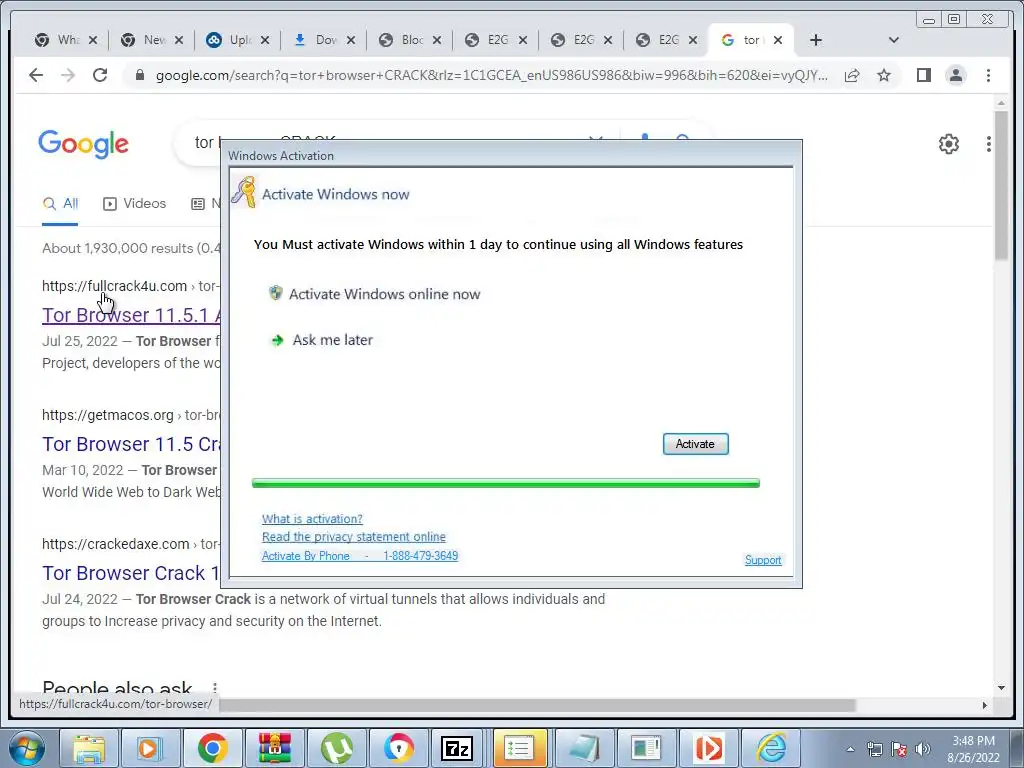The height and width of the screenshot is (768, 1024).
Task: Click the horizontal scrollbar at page bottom
Action: pos(537,705)
